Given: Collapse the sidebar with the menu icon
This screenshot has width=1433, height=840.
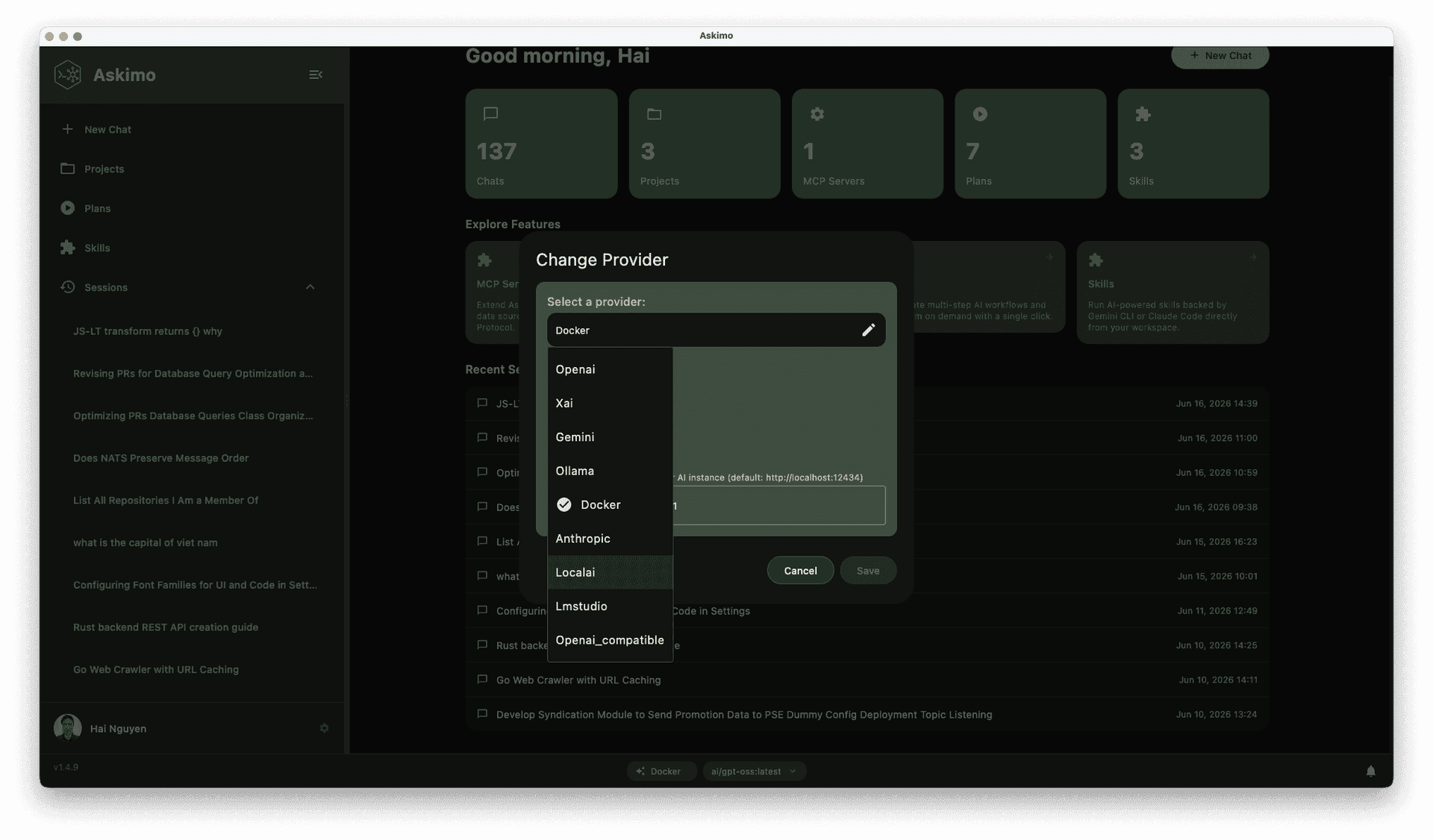Looking at the screenshot, I should pyautogui.click(x=316, y=75).
